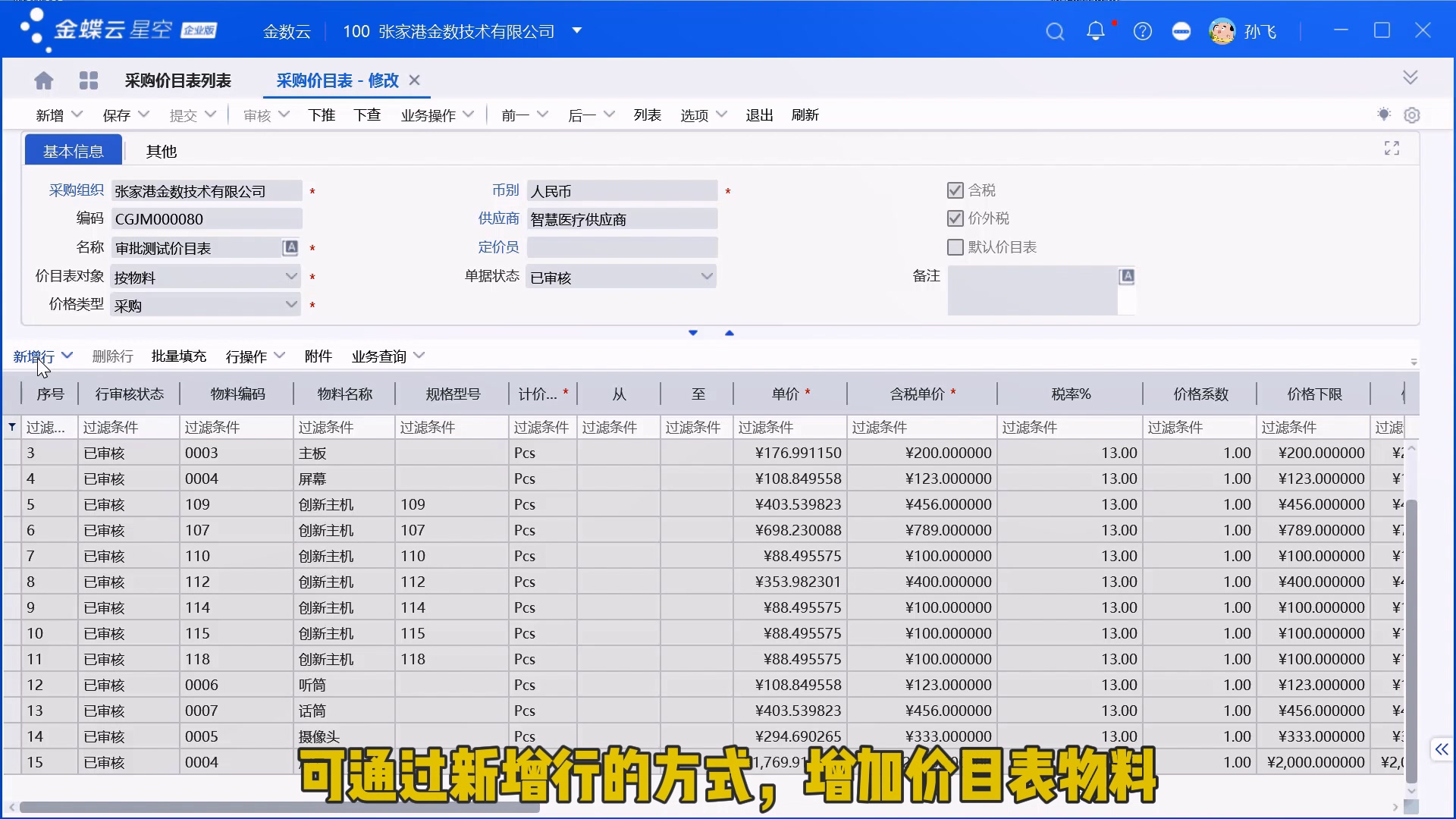
Task: Switch to 其他 tab
Action: tap(162, 152)
